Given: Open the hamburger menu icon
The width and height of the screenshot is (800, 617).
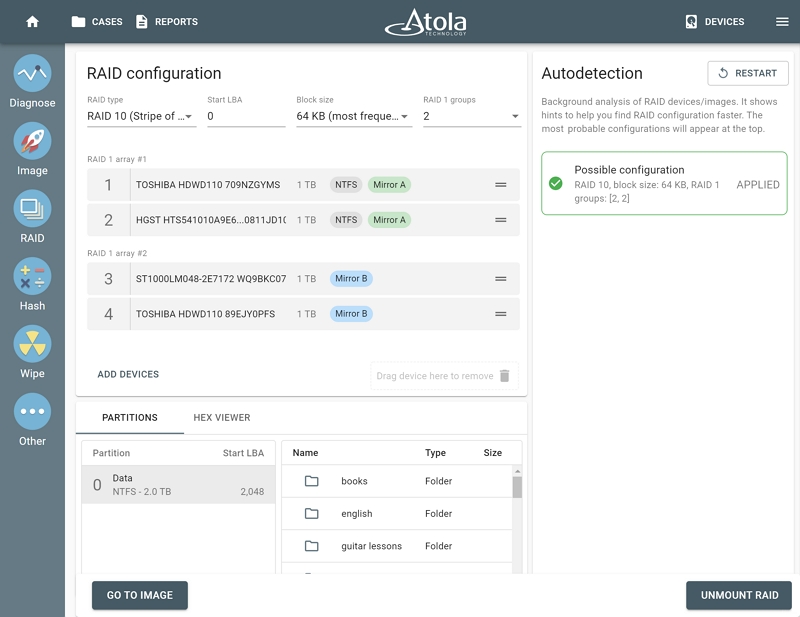Looking at the screenshot, I should click(x=782, y=21).
